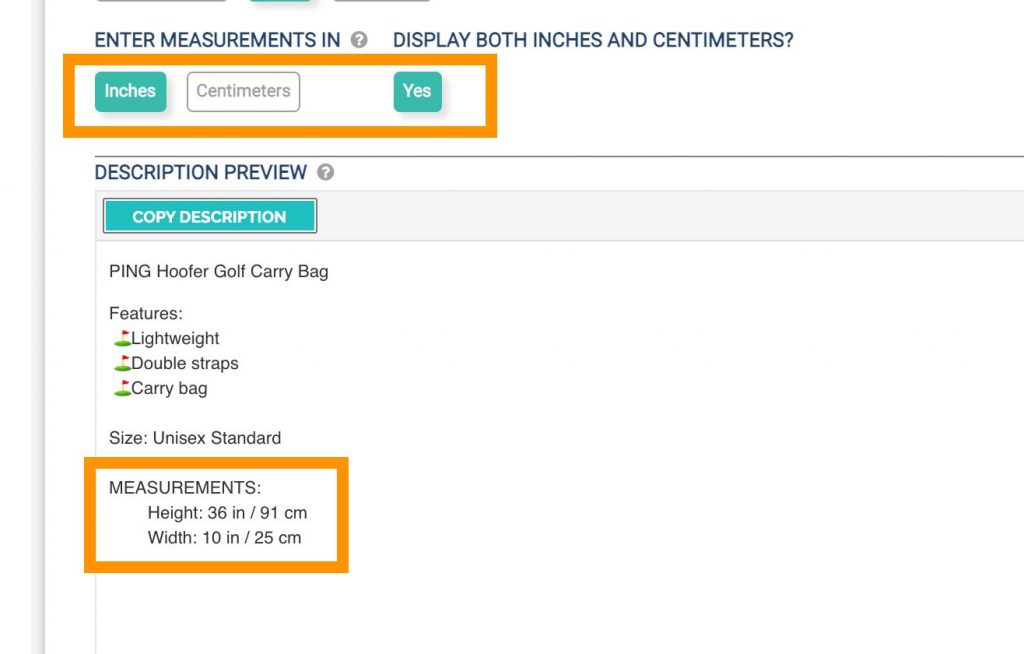The height and width of the screenshot is (654, 1024).
Task: Switch measurement unit to Centimeters
Action: point(243,91)
